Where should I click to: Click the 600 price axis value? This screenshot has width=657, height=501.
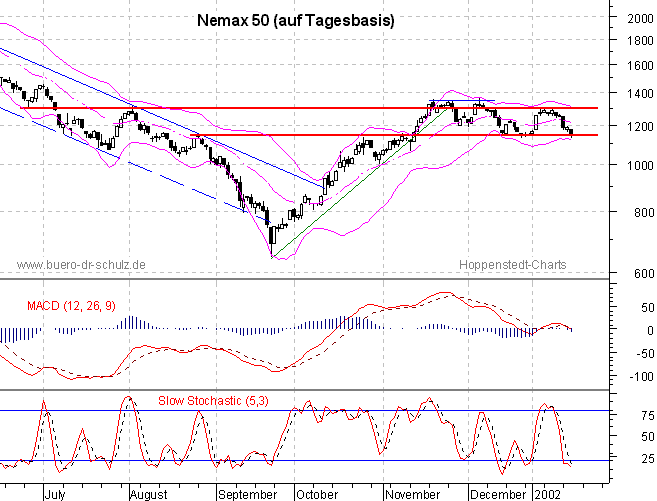(x=644, y=274)
